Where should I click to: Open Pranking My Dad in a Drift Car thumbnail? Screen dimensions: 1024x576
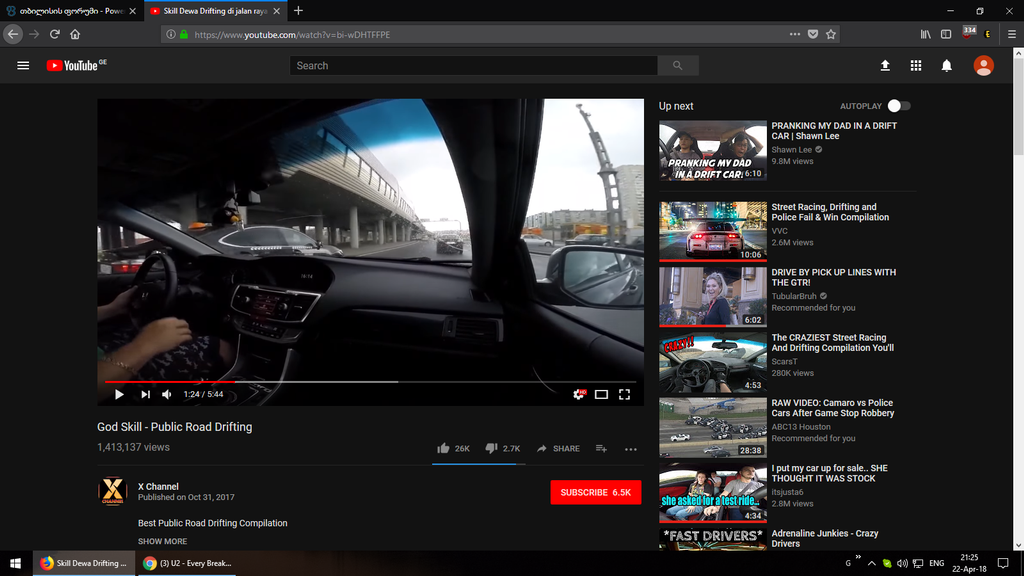click(712, 150)
